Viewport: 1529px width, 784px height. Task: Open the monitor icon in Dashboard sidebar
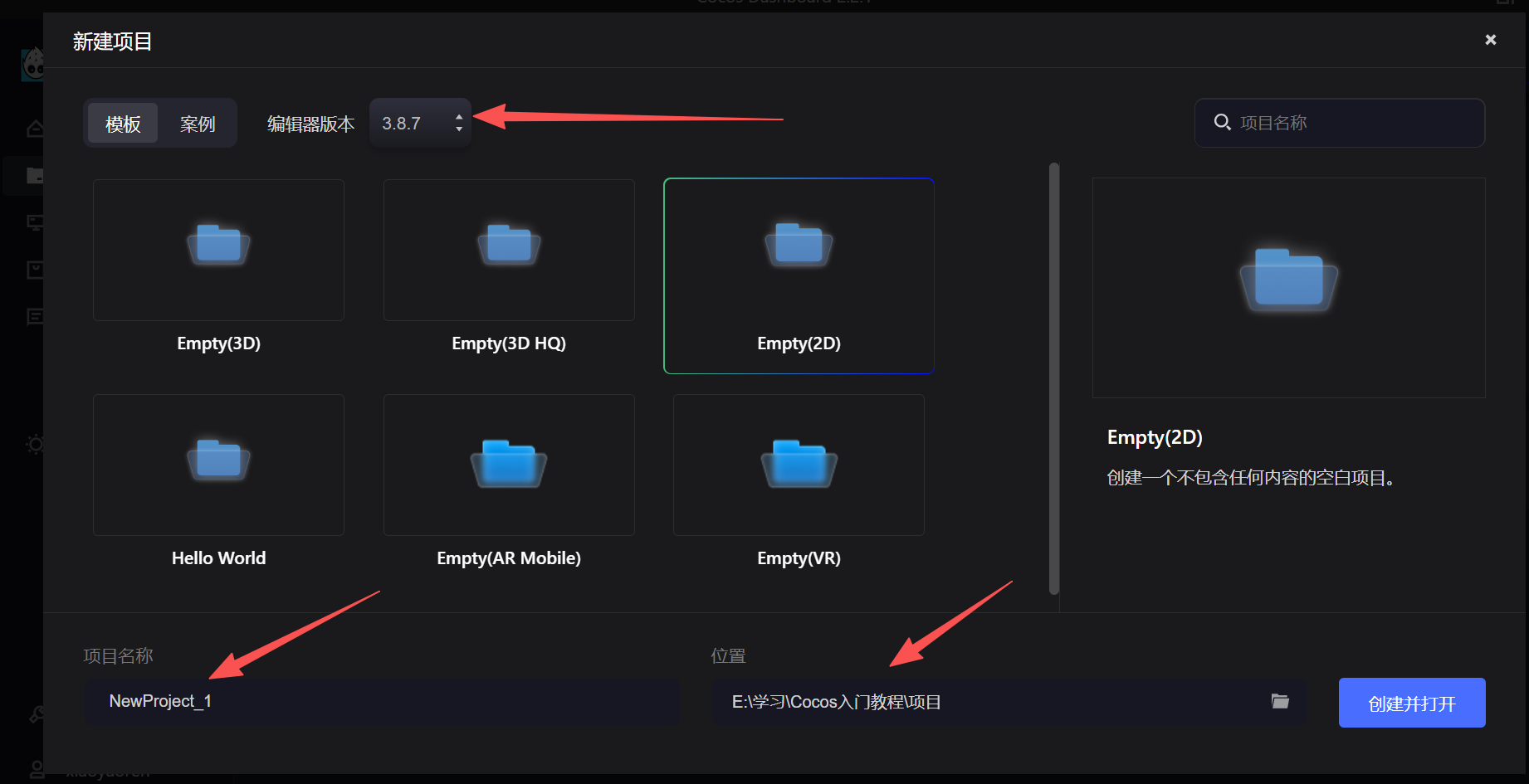point(35,222)
